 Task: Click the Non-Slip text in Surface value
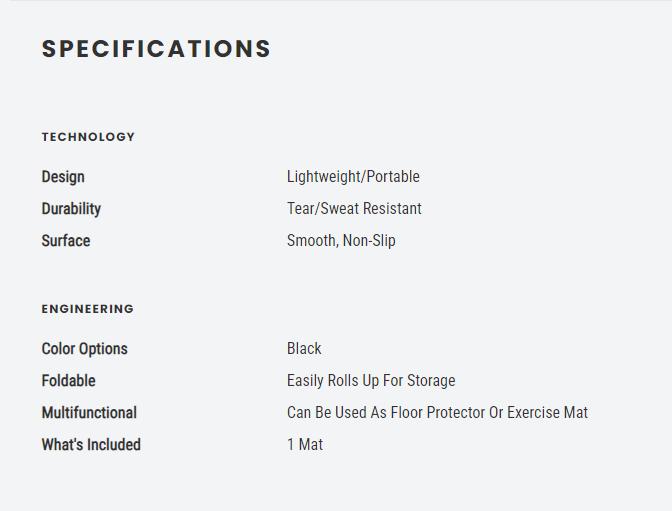coord(369,241)
